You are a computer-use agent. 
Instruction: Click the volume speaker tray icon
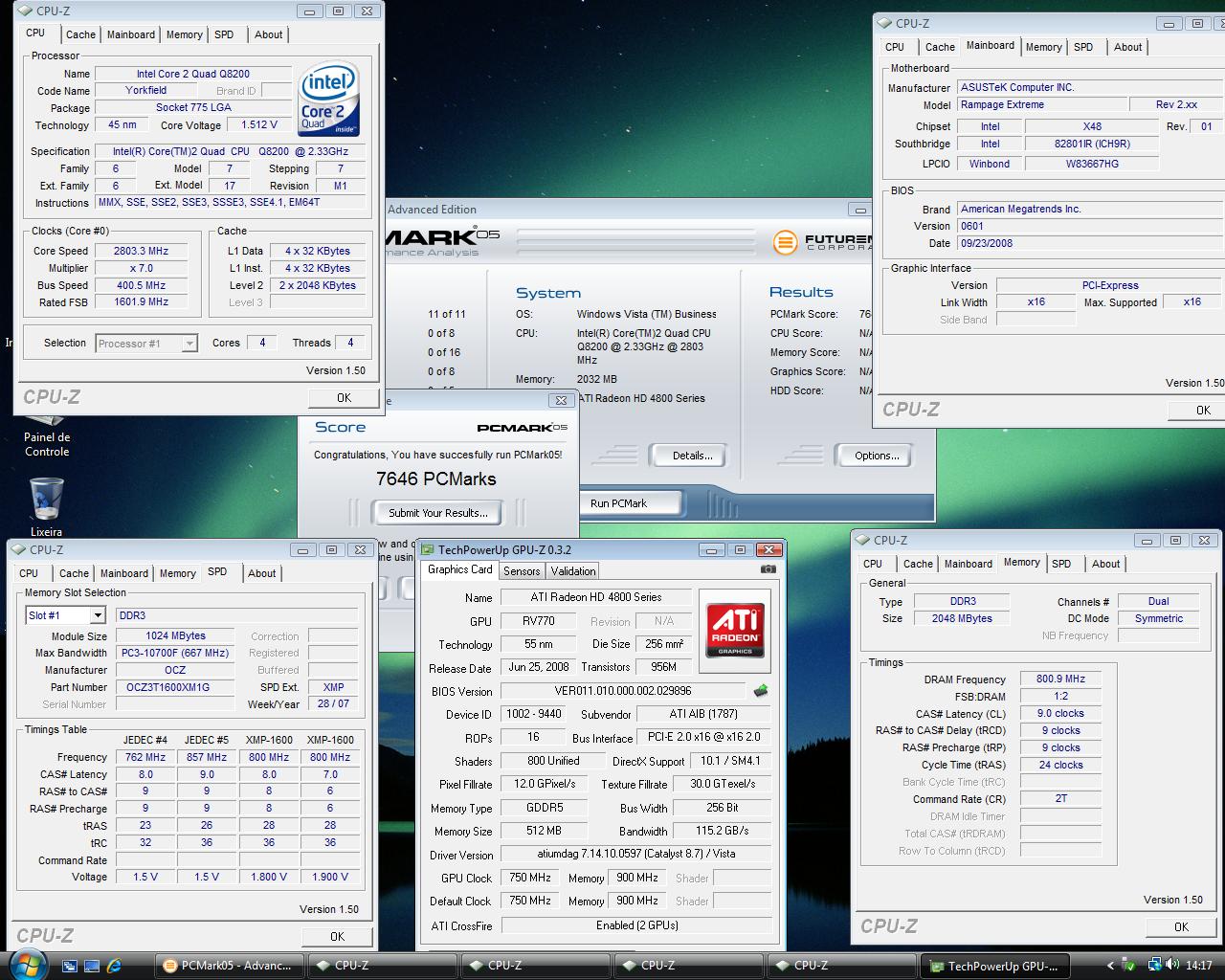(x=1173, y=966)
